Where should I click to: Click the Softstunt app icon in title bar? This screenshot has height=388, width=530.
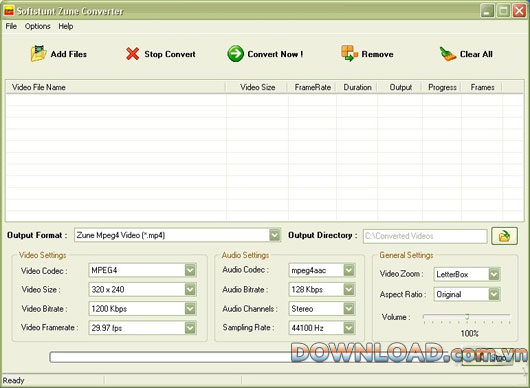pyautogui.click(x=8, y=11)
